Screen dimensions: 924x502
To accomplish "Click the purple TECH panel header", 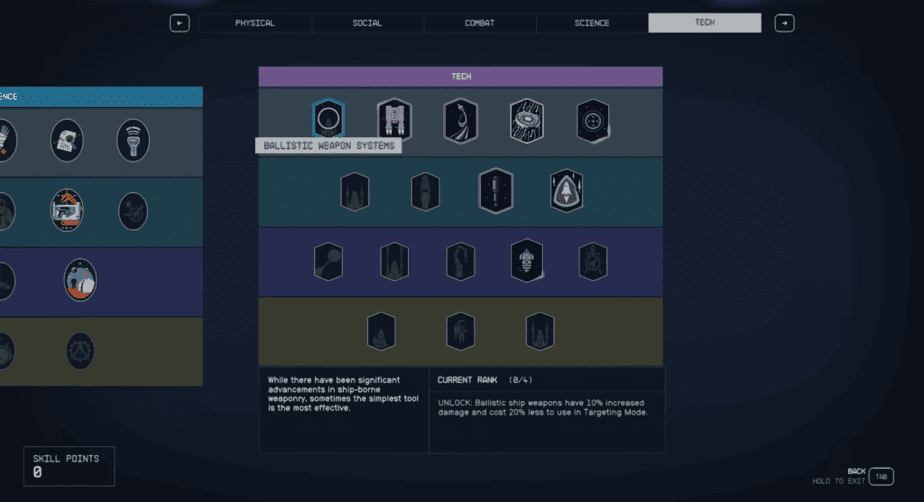I will pos(461,77).
